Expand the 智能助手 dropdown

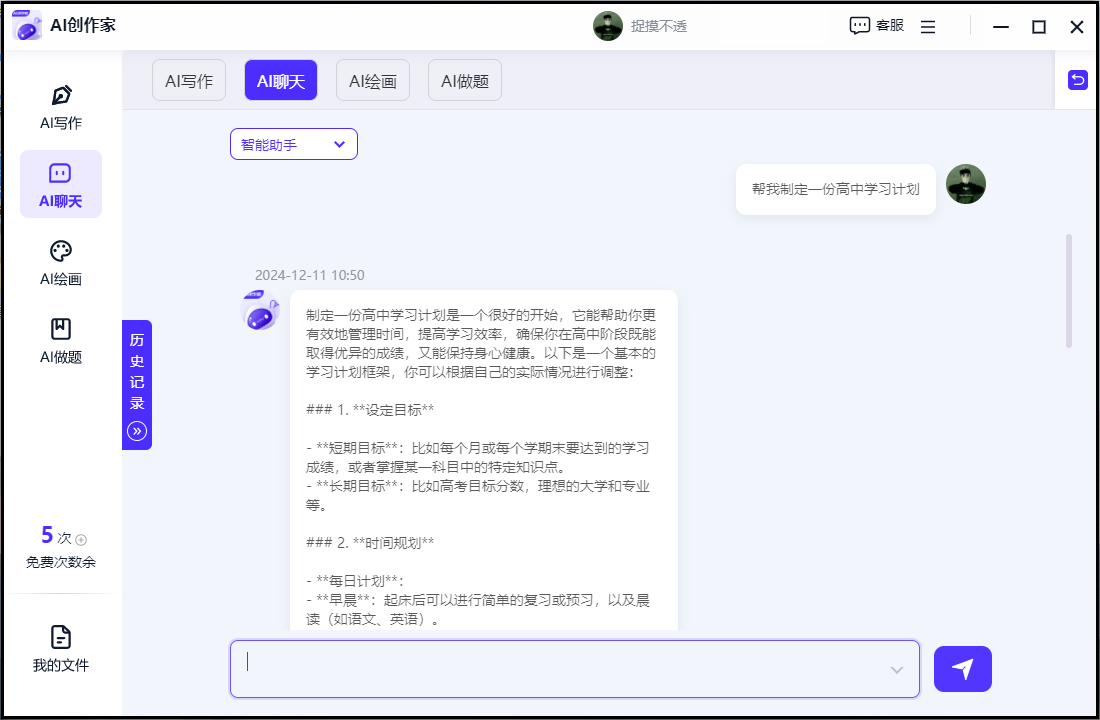point(294,144)
